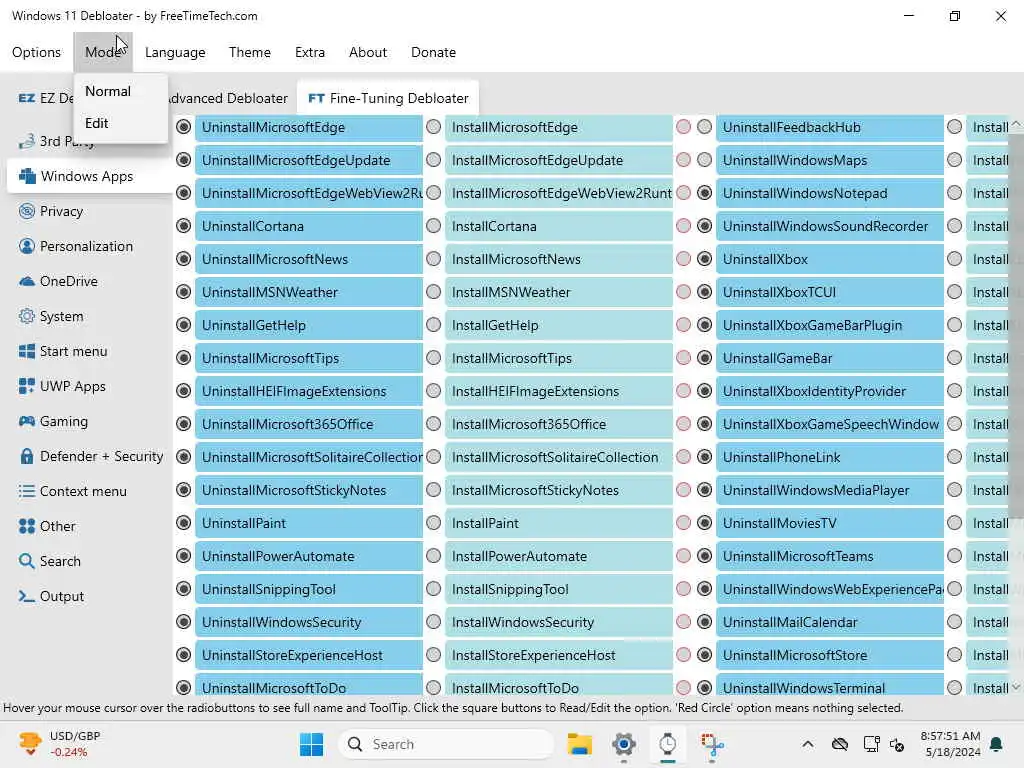Select the Privacy fingerprint icon

coord(26,211)
